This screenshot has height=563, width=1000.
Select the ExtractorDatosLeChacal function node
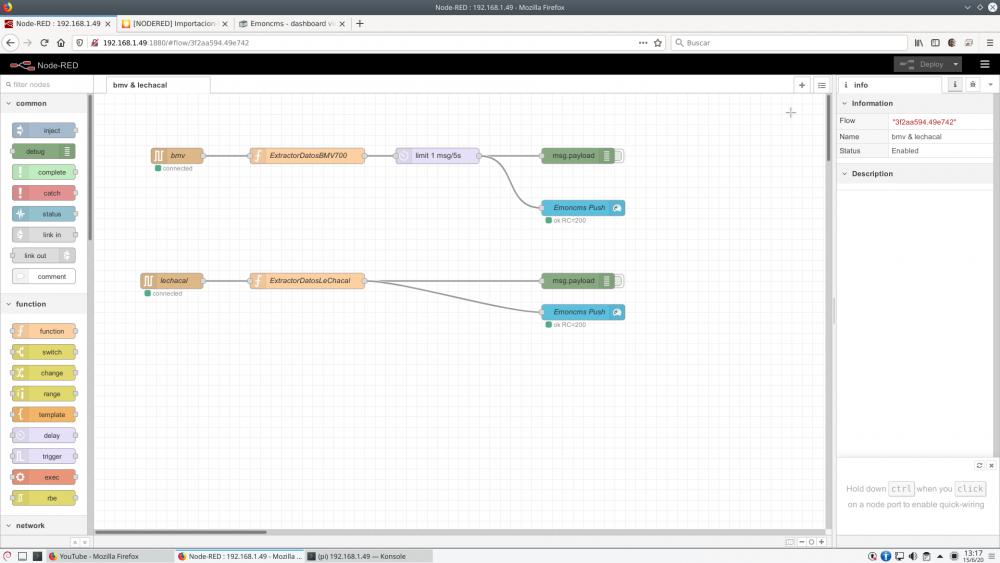[x=307, y=281]
